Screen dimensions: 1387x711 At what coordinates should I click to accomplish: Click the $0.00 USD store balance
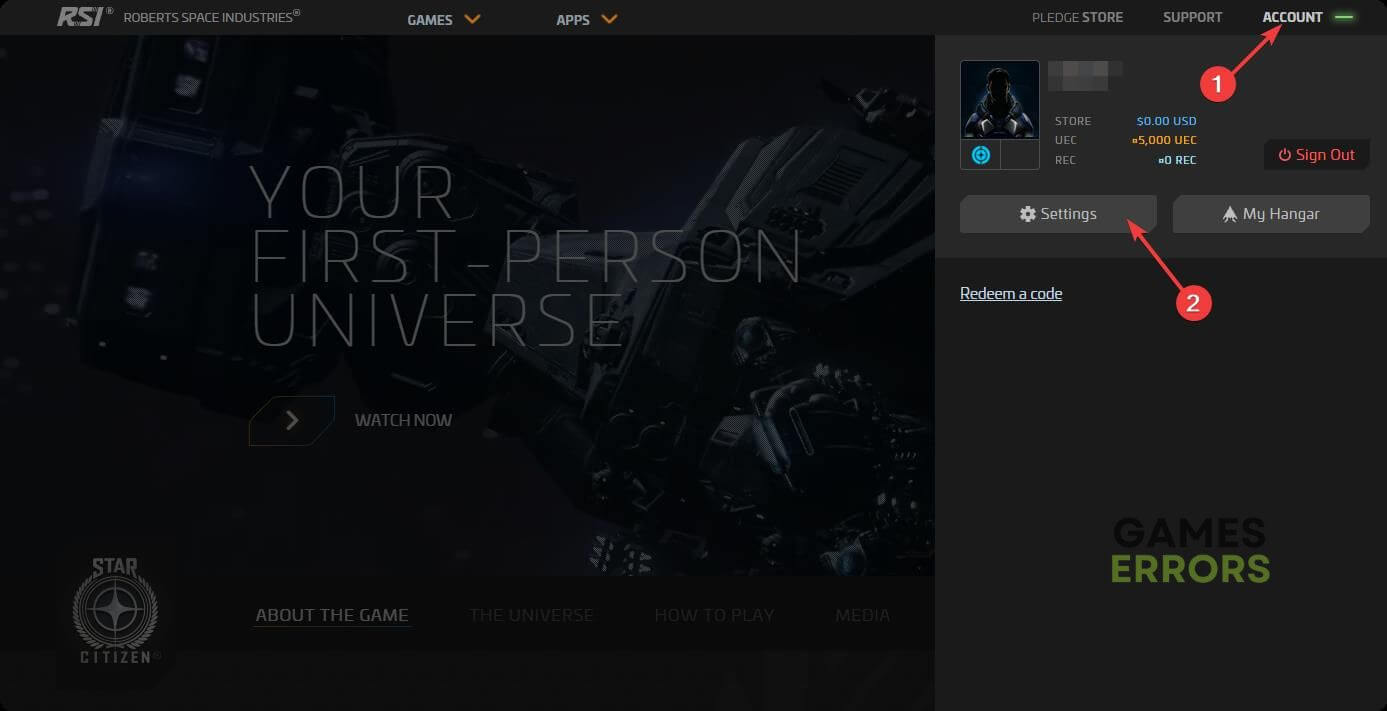(x=1166, y=121)
